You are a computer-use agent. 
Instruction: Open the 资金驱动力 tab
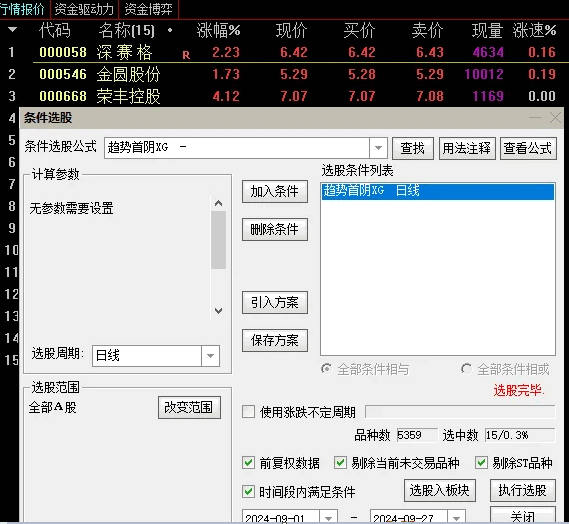pyautogui.click(x=84, y=9)
